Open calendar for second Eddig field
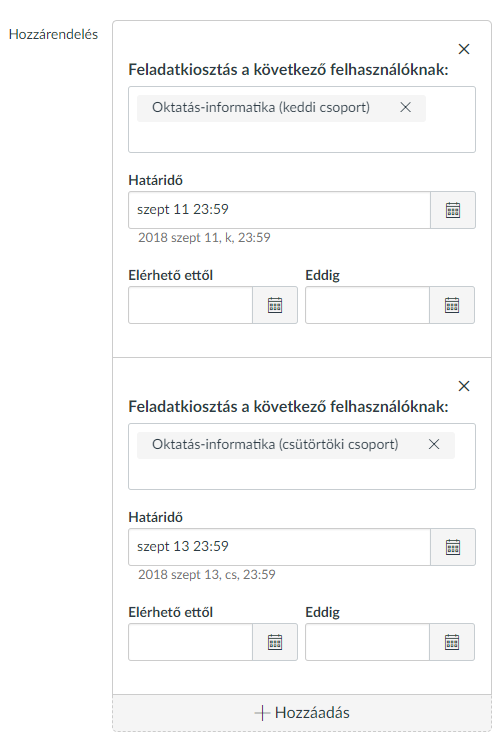 [452, 642]
